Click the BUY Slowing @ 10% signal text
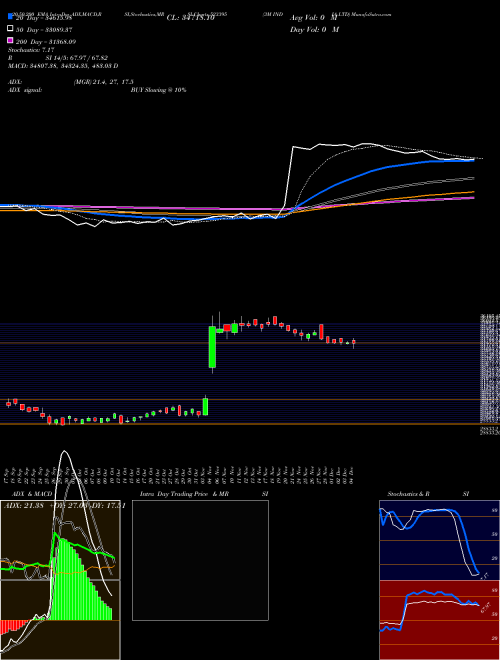This screenshot has height=660, width=500. 158,90
